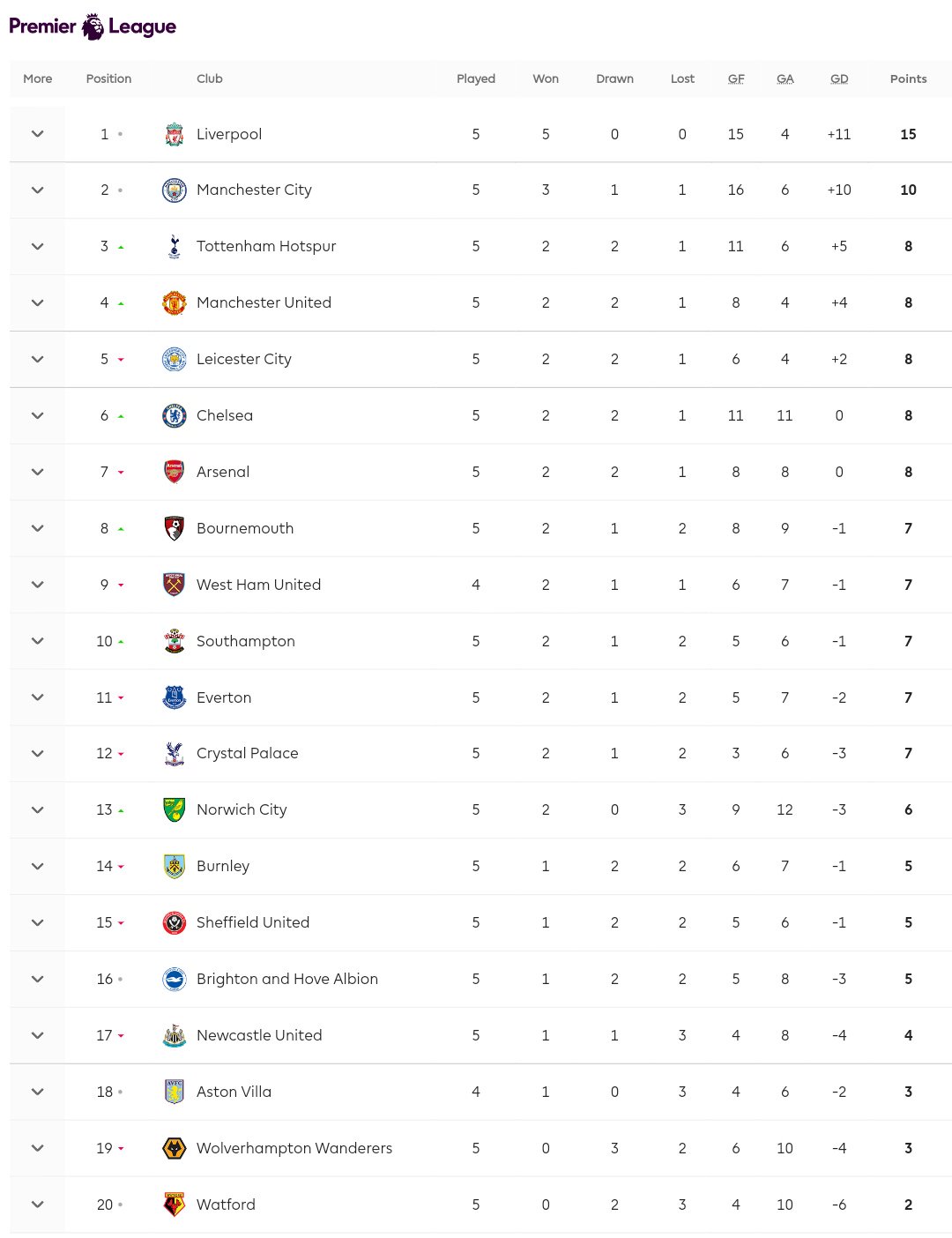
Task: Click the Premier League logo
Action: pos(93,26)
